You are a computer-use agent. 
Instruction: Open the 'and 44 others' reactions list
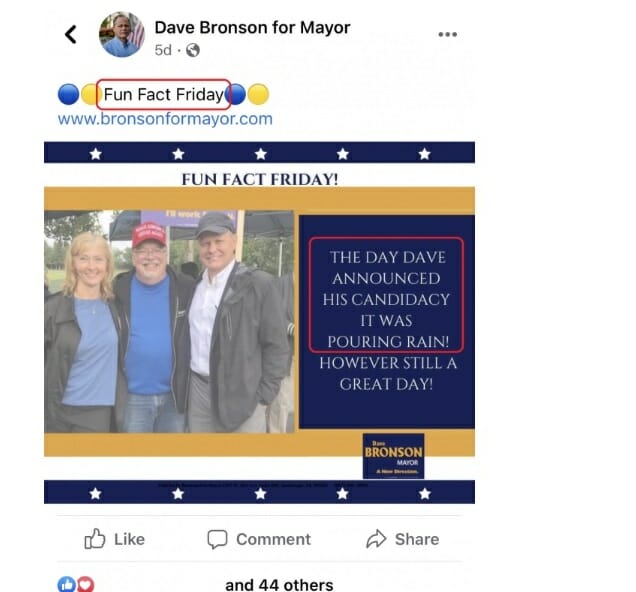point(279,585)
